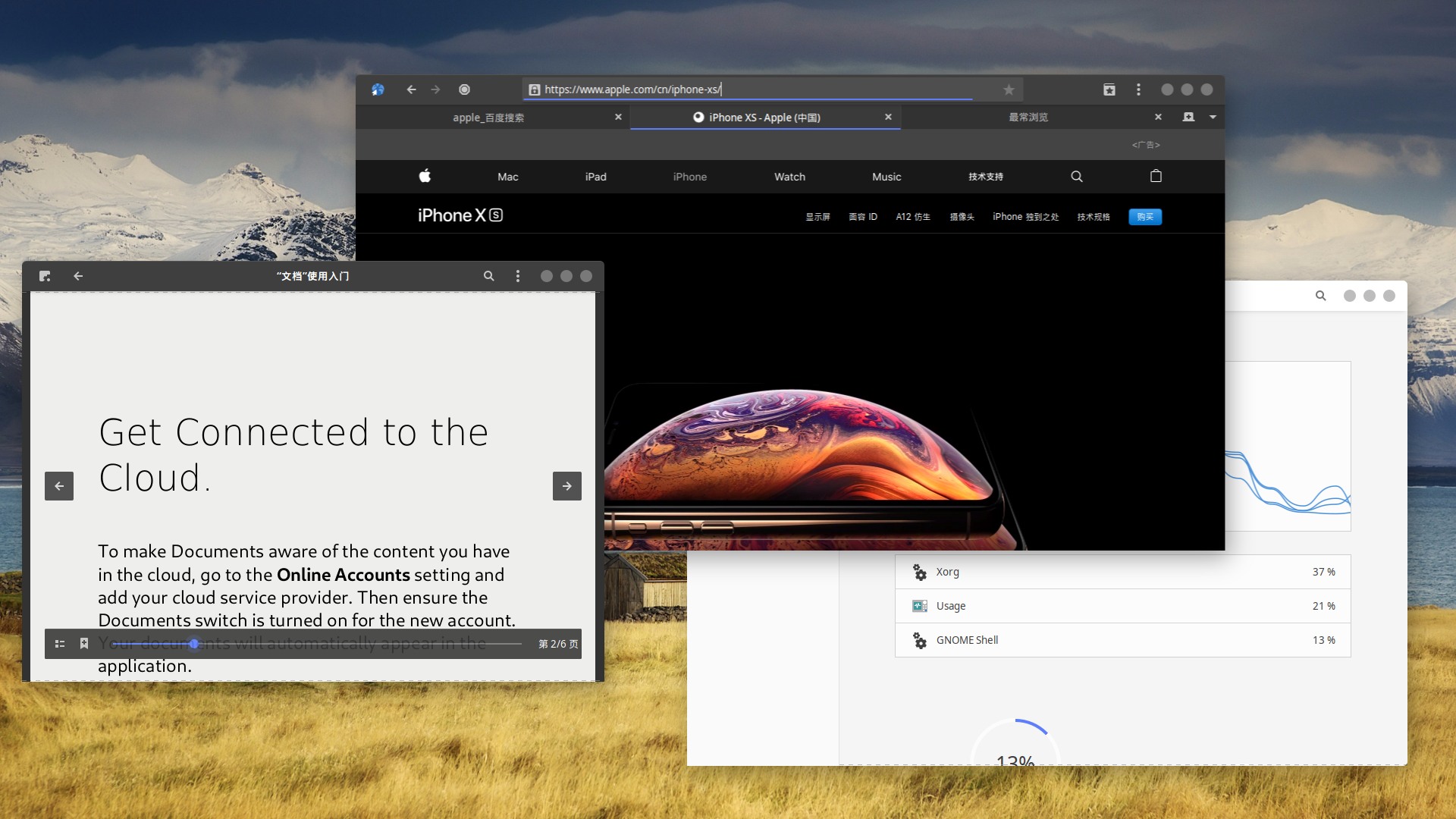Bookmark this document page
Viewport: 1456px width, 819px height.
point(84,644)
